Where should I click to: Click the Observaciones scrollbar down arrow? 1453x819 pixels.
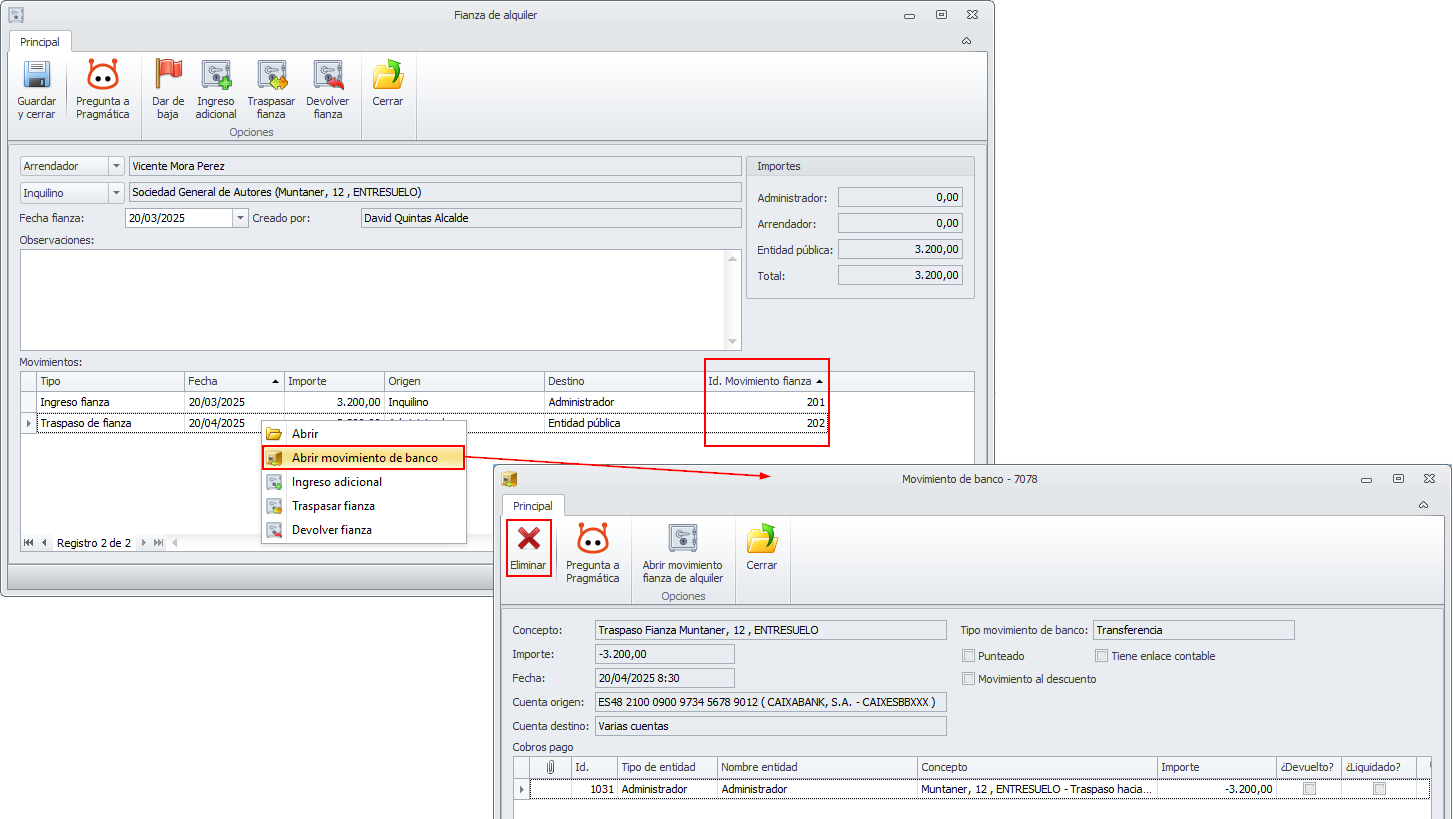(733, 342)
